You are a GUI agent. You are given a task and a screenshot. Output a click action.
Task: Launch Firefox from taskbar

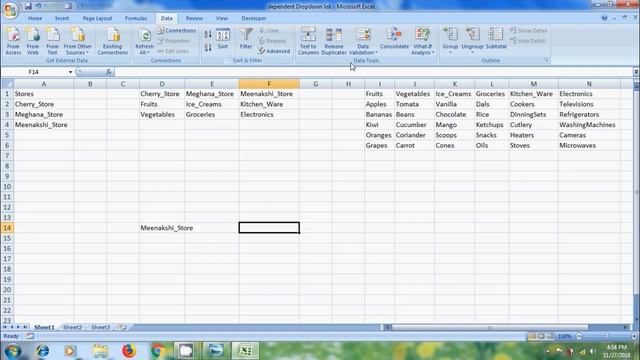coord(129,351)
